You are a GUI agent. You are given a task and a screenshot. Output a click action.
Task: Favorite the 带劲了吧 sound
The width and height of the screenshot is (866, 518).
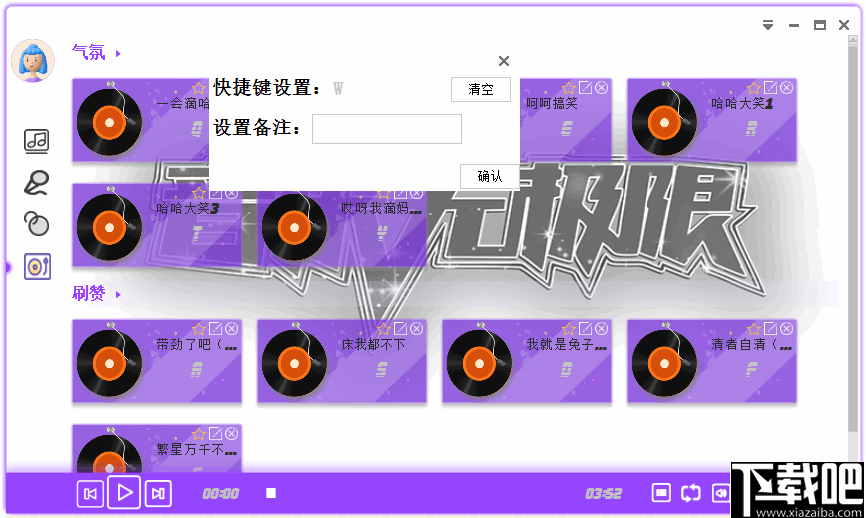click(199, 329)
